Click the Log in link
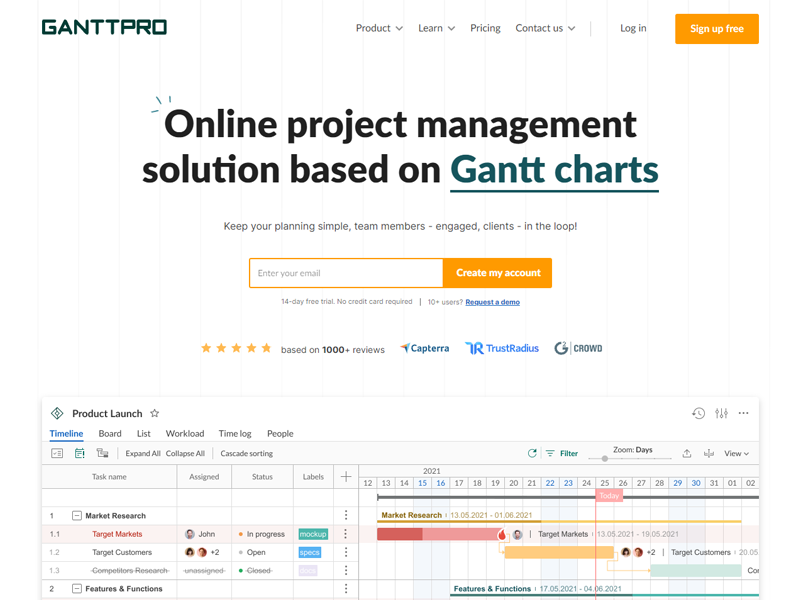The height and width of the screenshot is (600, 800). coord(633,28)
